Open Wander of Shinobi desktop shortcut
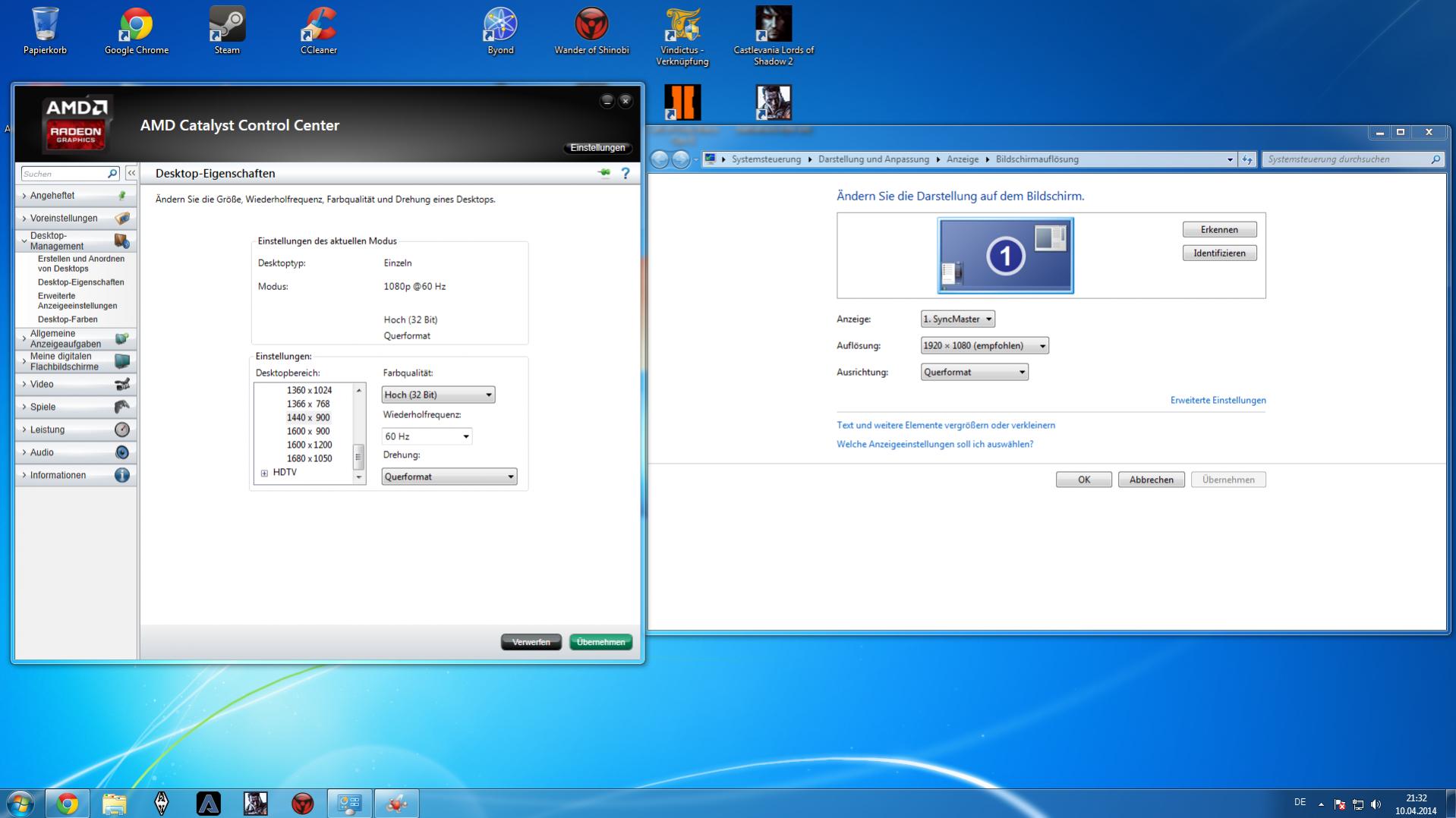This screenshot has width=1456, height=818. click(591, 31)
